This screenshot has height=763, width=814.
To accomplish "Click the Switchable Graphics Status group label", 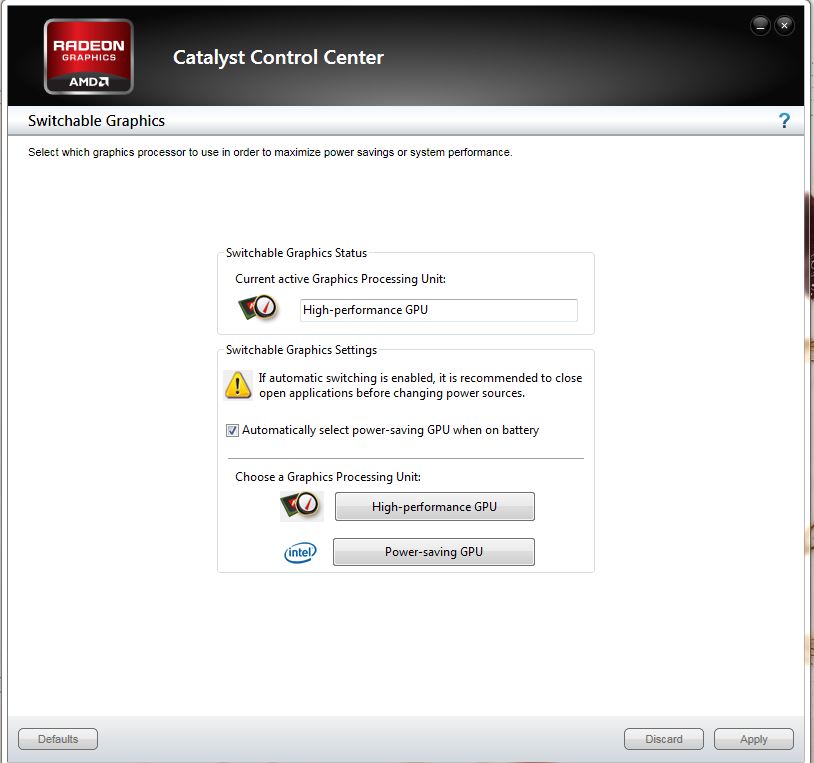I will (x=296, y=253).
